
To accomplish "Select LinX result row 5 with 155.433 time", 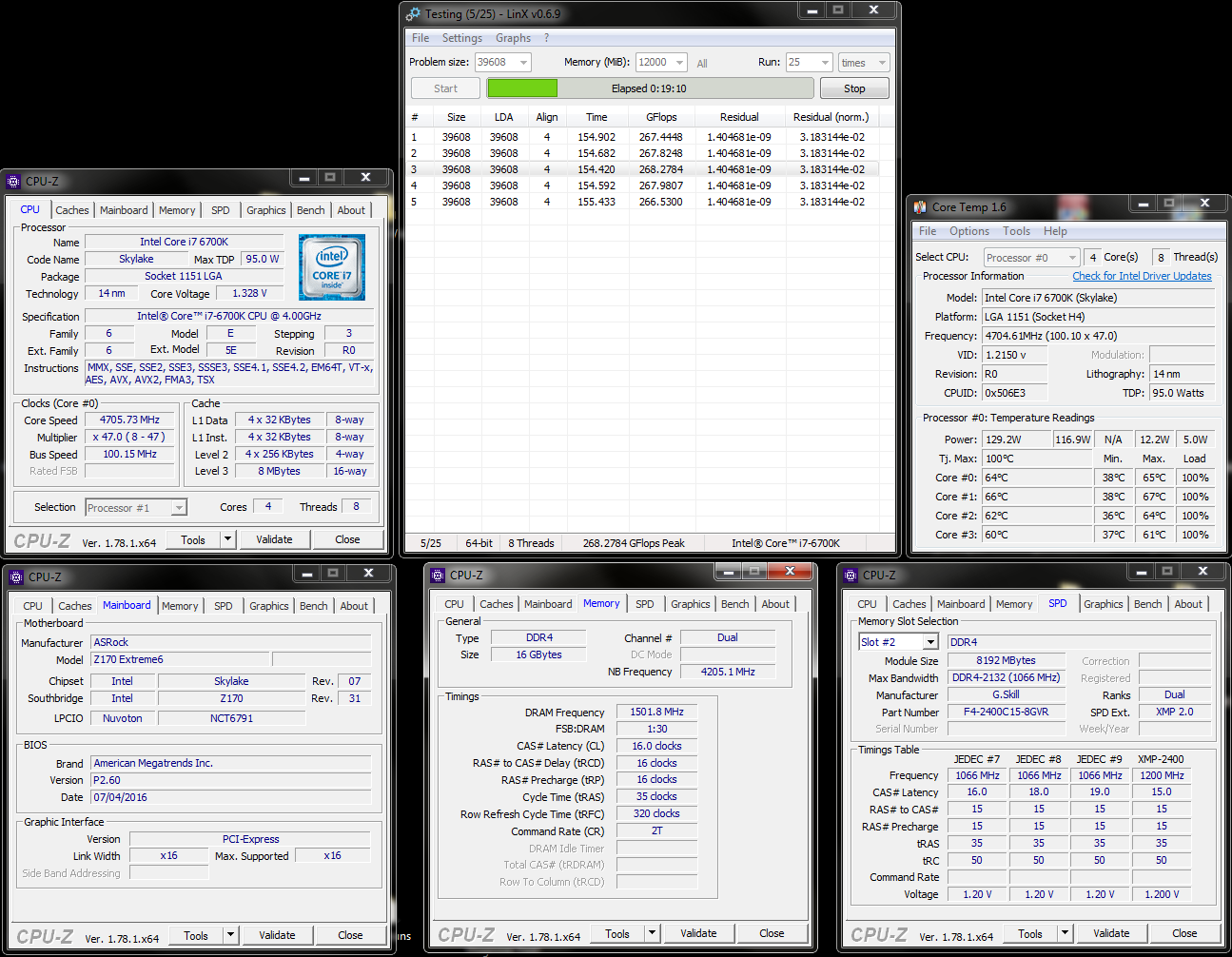I will (642, 202).
